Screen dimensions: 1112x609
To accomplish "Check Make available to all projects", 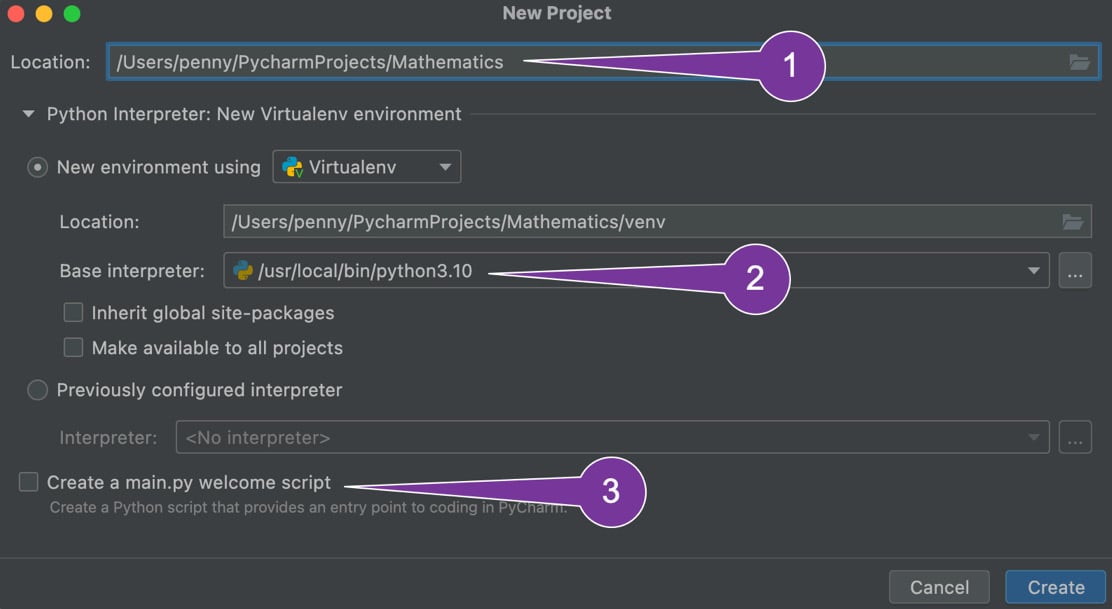I will (x=73, y=347).
